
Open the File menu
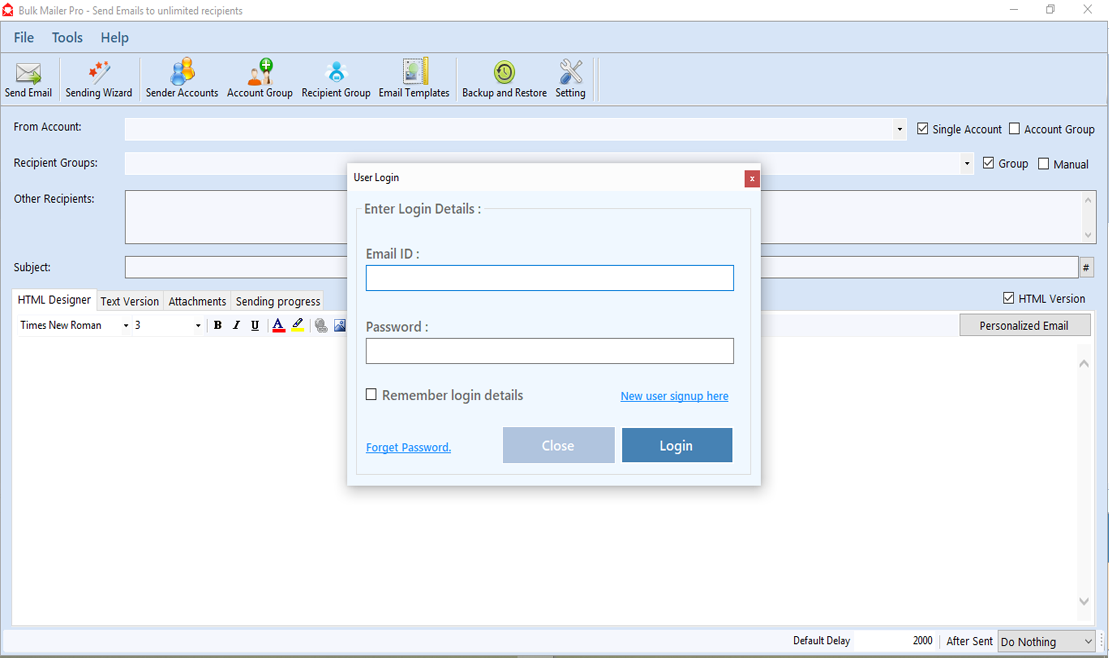point(24,37)
